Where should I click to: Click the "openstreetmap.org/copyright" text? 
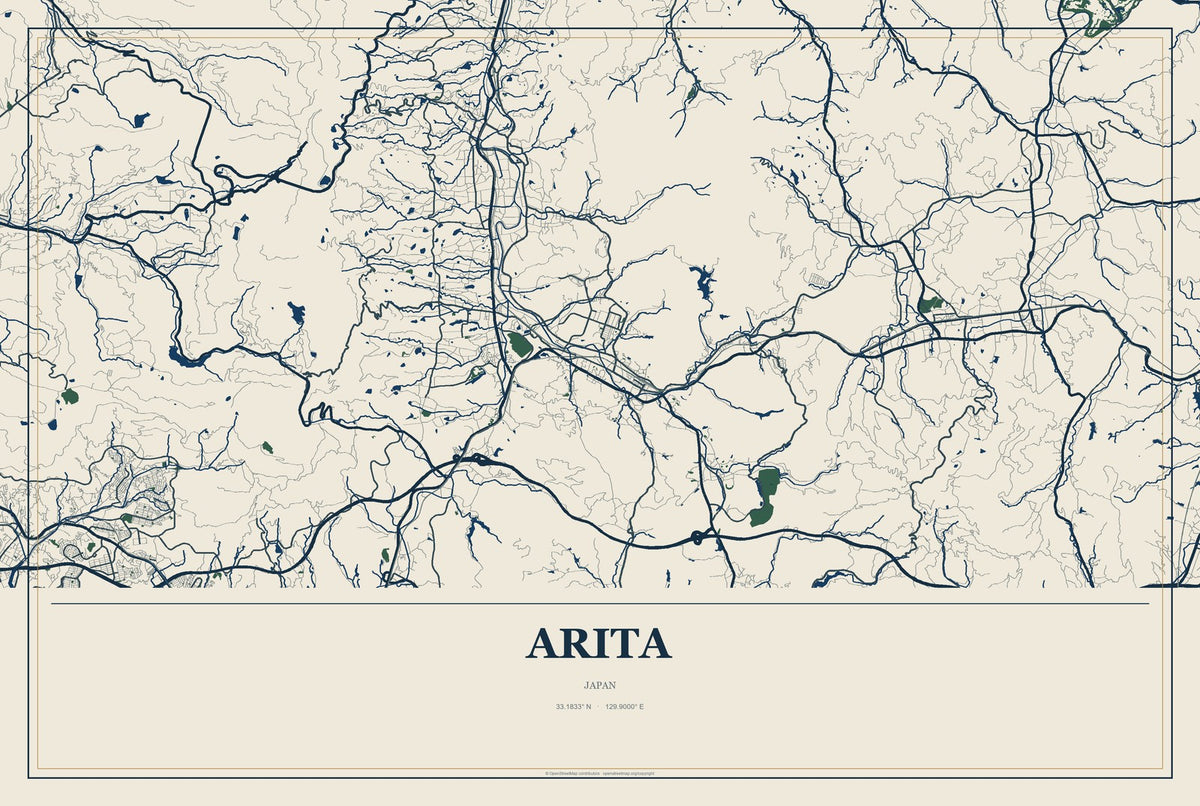(x=628, y=774)
